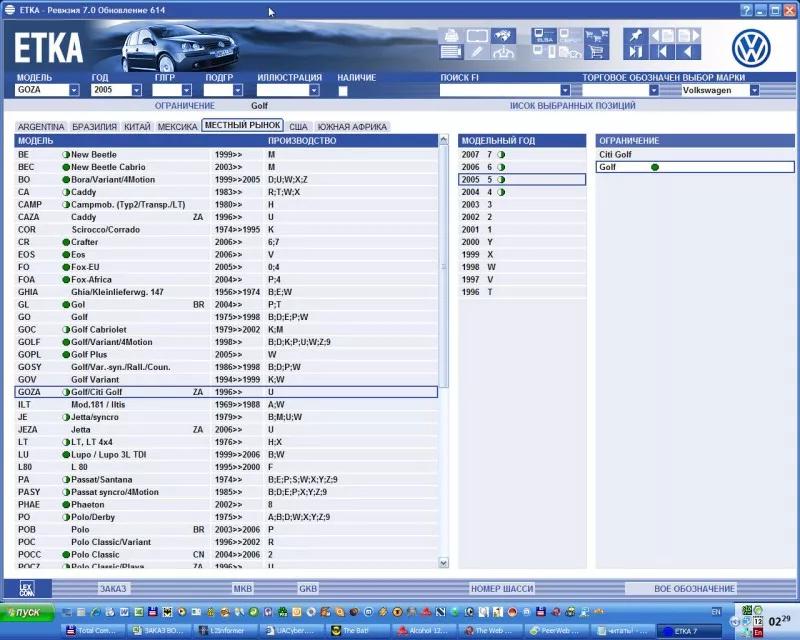Screen dimensions: 800x640
Task: Select the Scirocco/Corrado model row
Action: point(226,230)
